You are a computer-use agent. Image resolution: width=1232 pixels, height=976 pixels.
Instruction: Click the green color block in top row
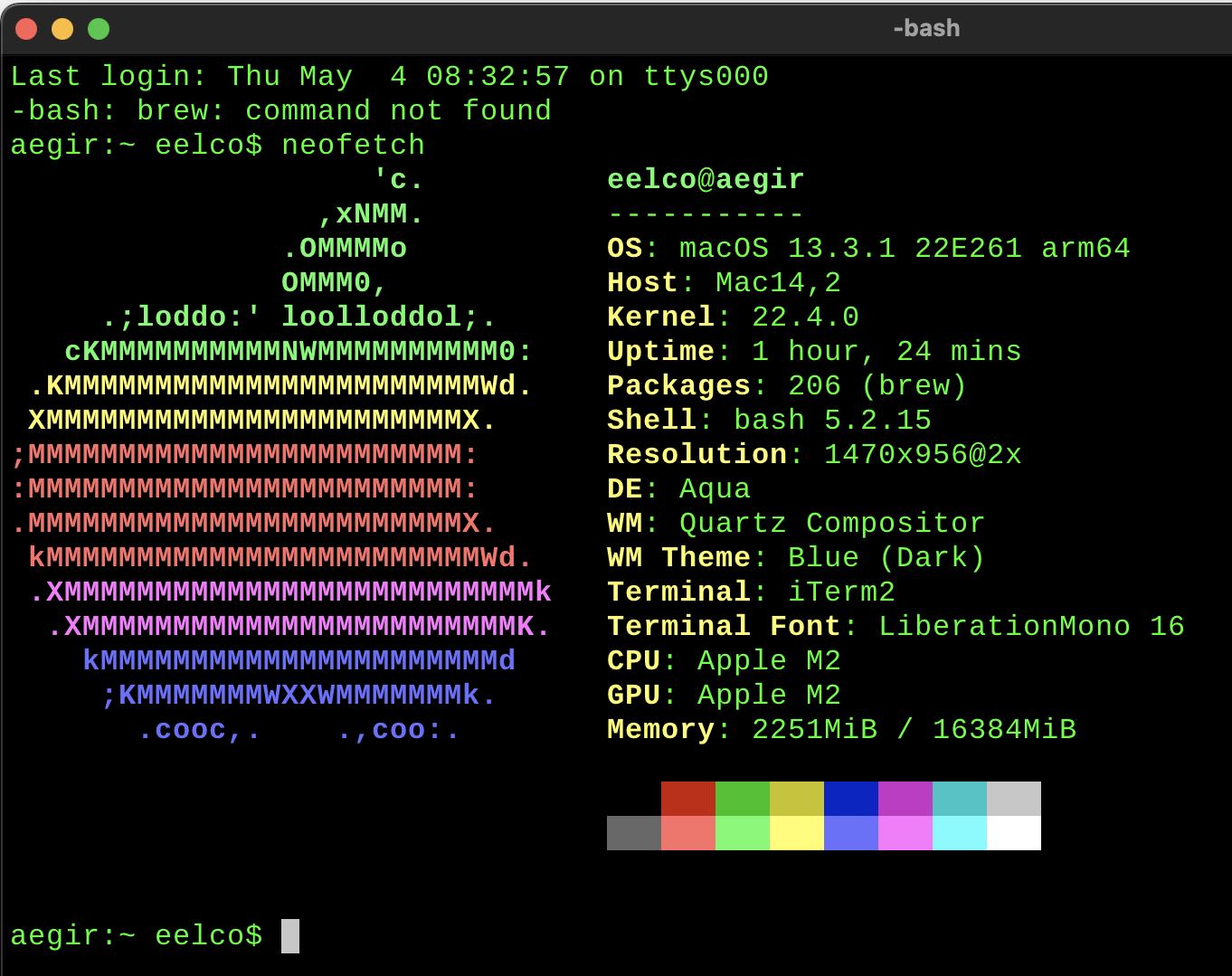pos(743,799)
